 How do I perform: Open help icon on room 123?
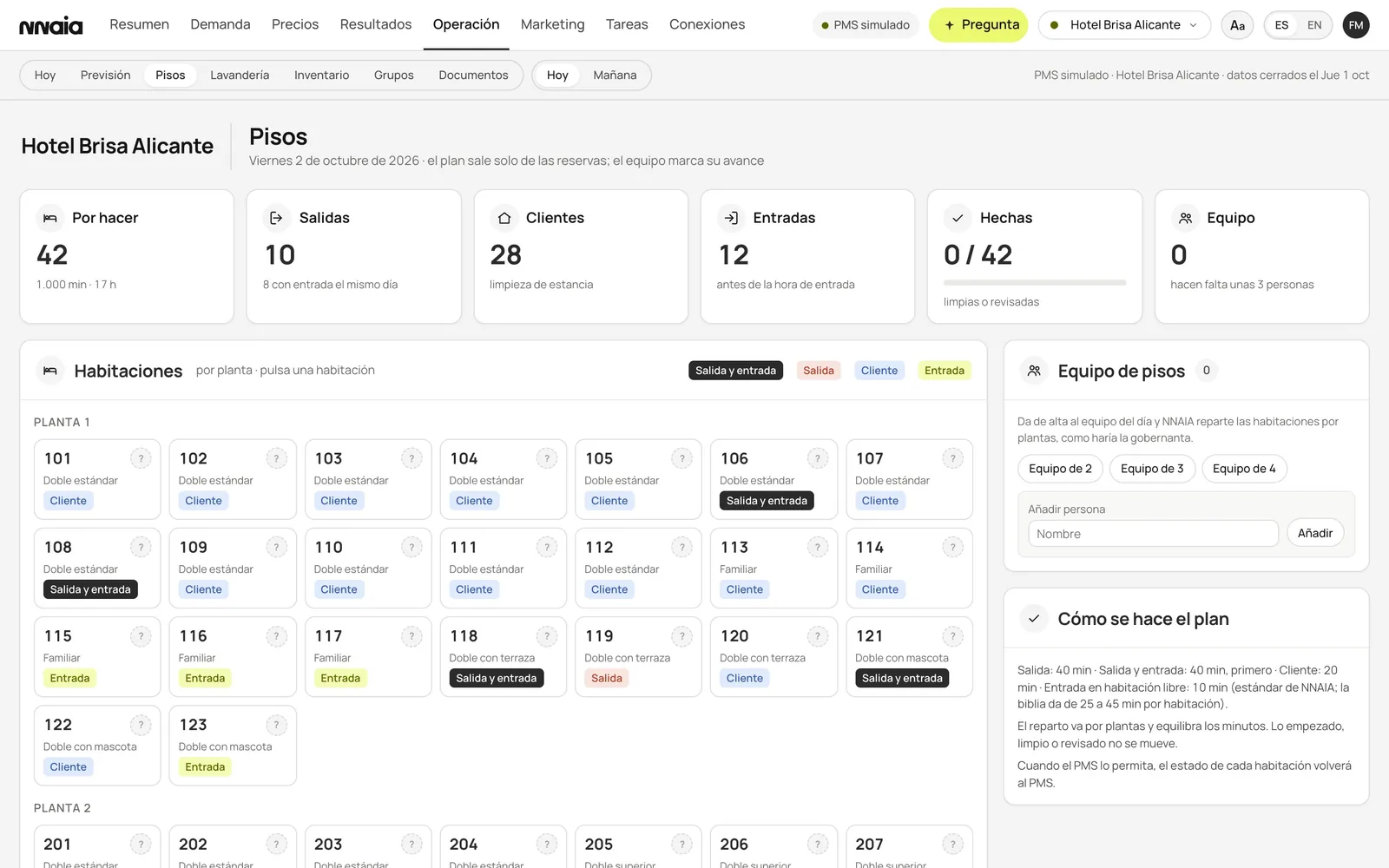pyautogui.click(x=276, y=725)
